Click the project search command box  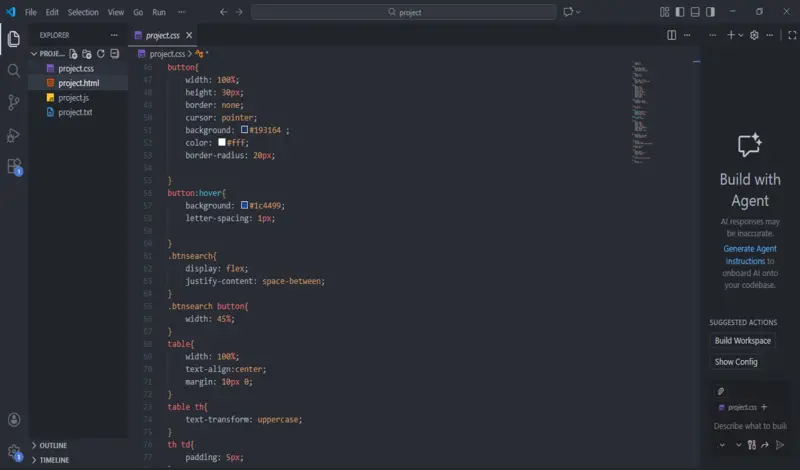click(x=404, y=12)
